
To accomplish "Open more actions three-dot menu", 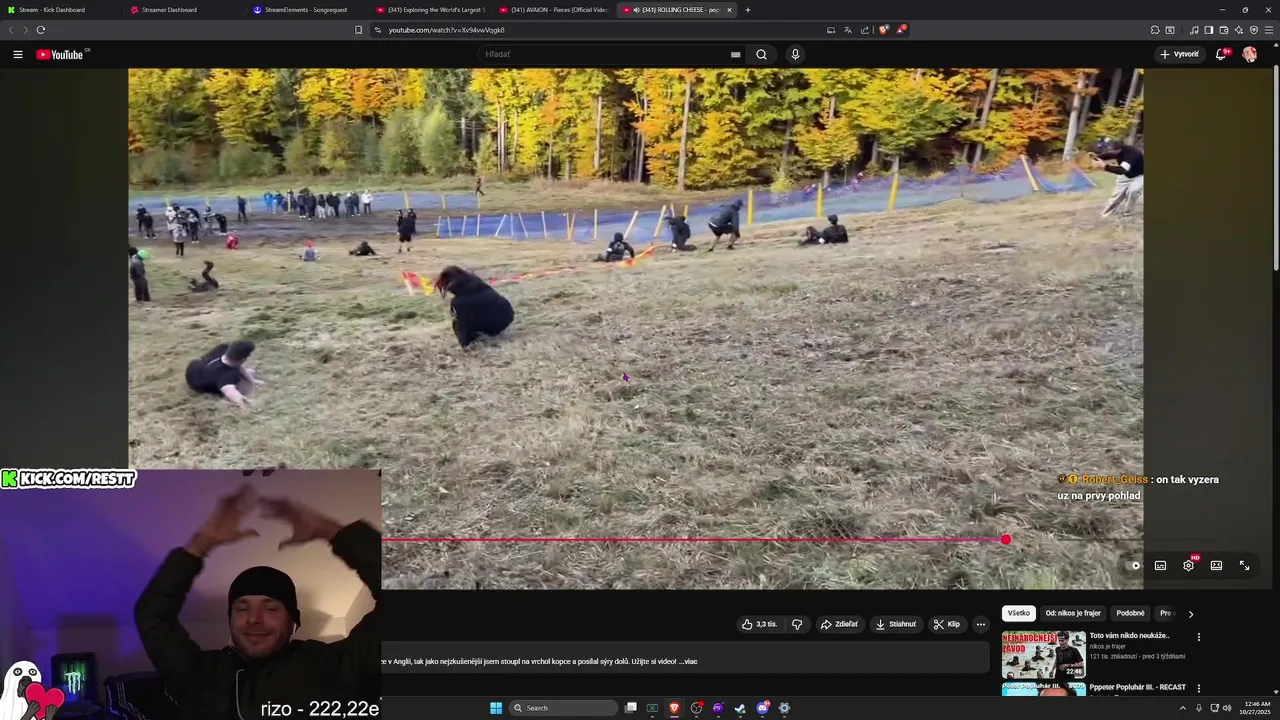I will pyautogui.click(x=981, y=624).
